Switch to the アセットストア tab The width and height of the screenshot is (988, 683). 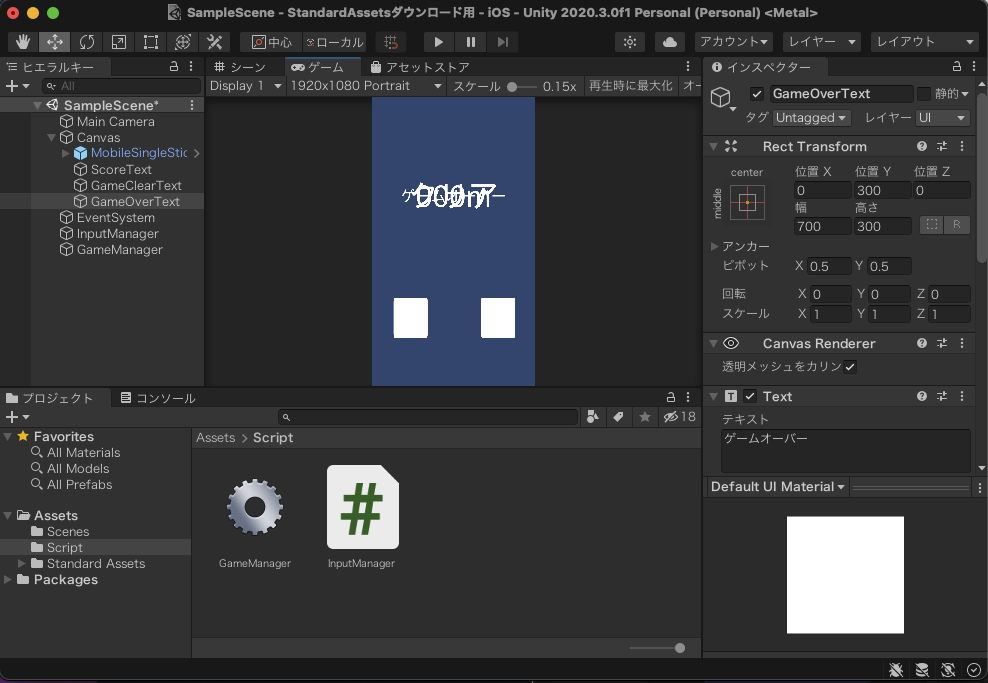click(420, 67)
